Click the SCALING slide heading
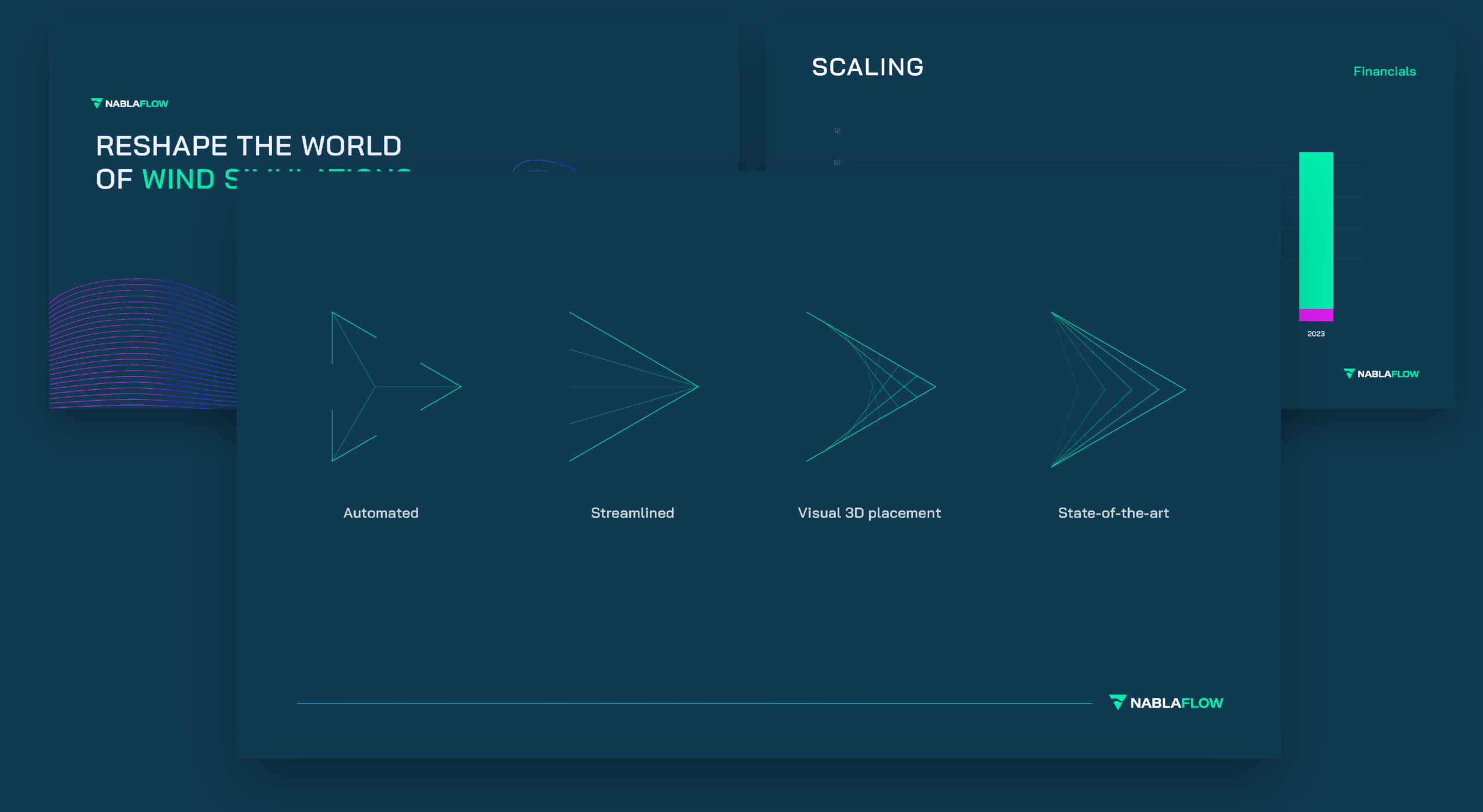The image size is (1483, 812). pos(867,67)
